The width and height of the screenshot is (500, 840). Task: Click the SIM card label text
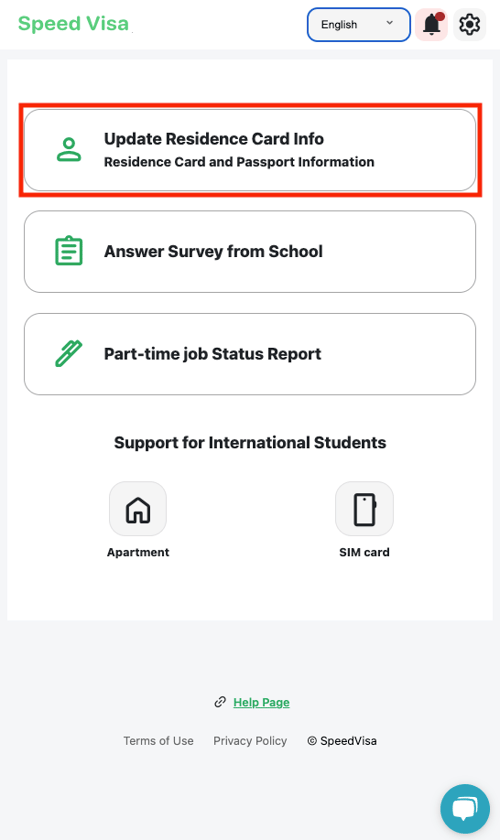(364, 552)
